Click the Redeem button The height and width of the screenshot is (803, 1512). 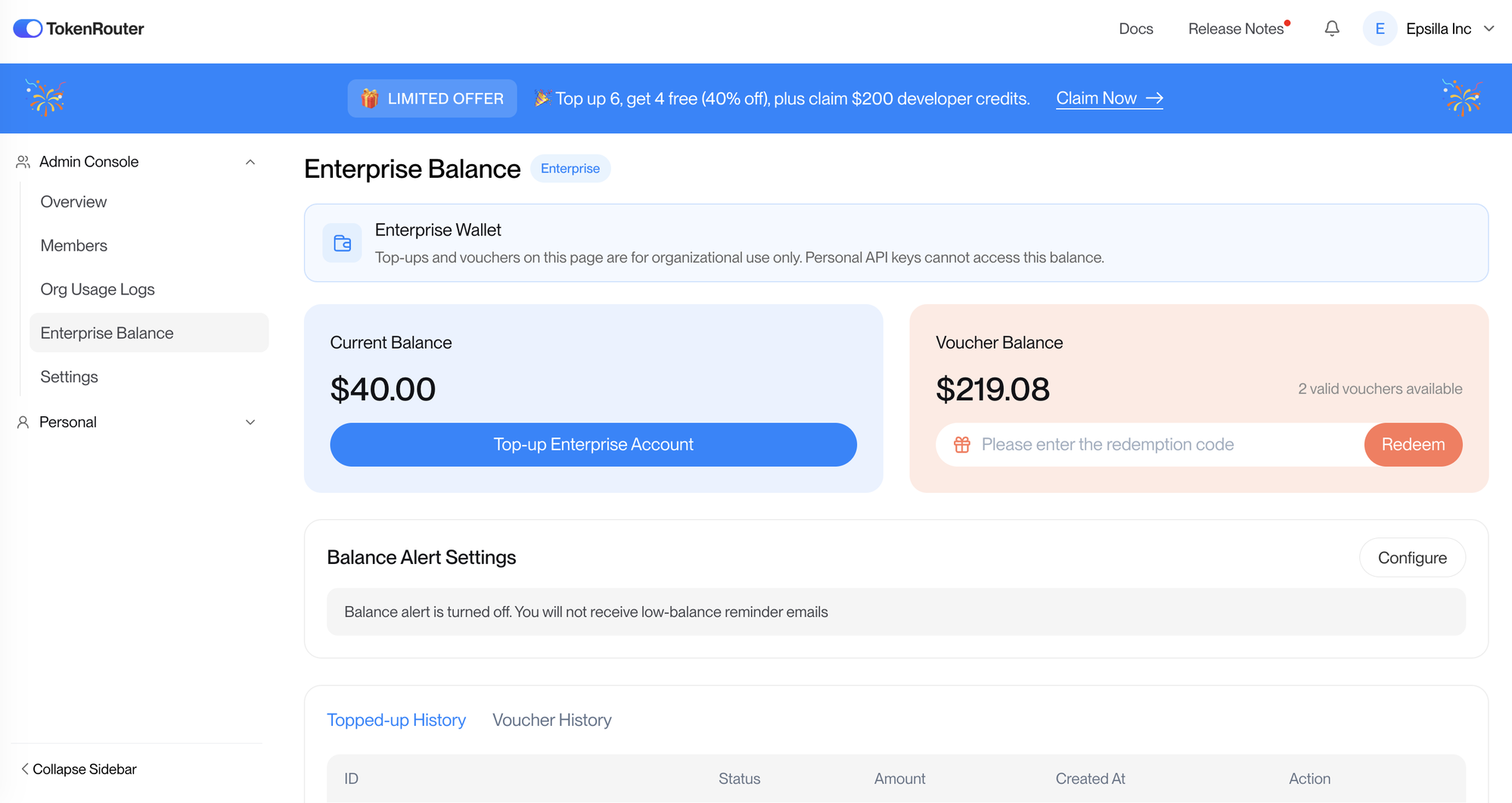pyautogui.click(x=1413, y=444)
